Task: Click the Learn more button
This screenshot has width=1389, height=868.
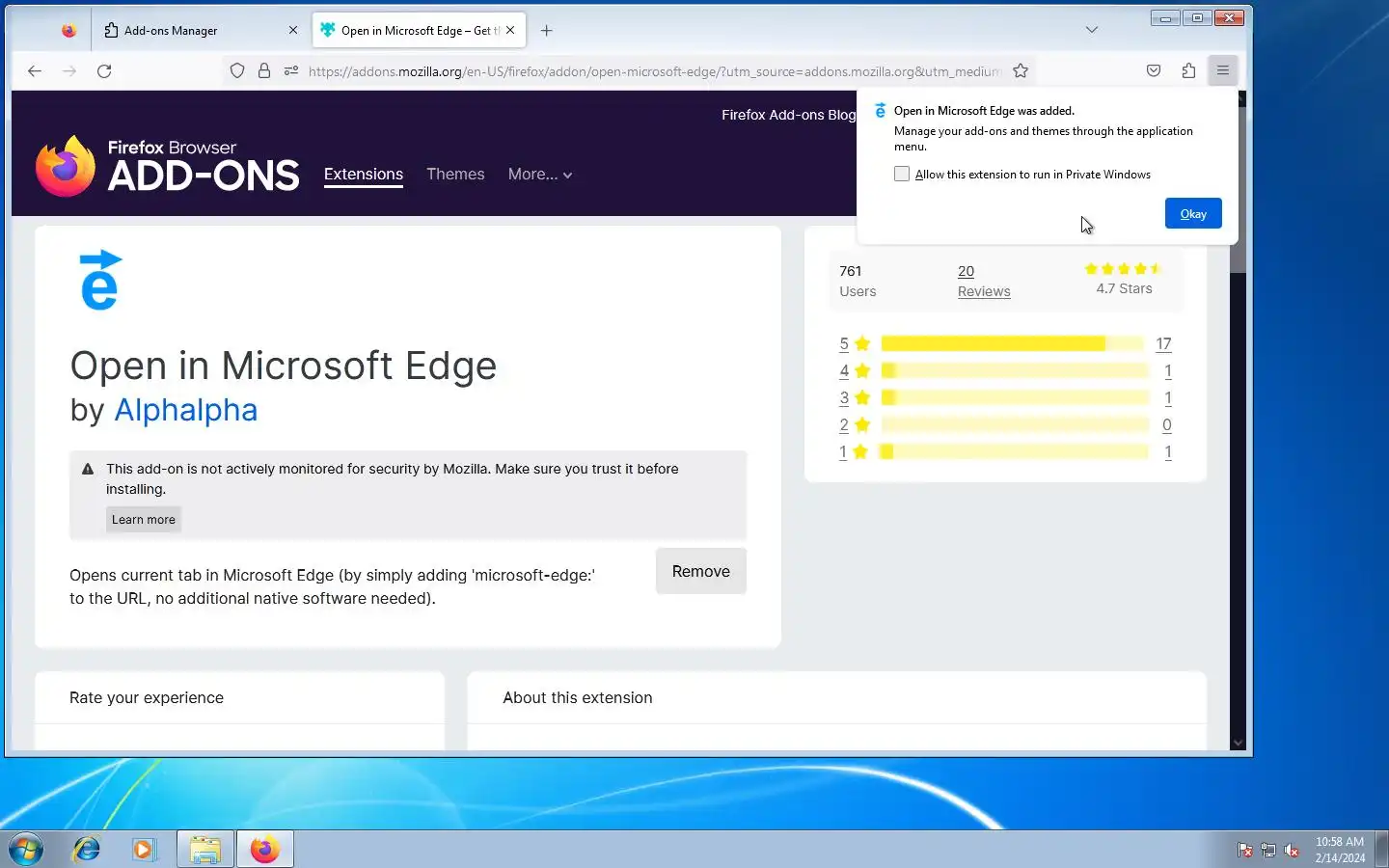Action: coord(144,519)
